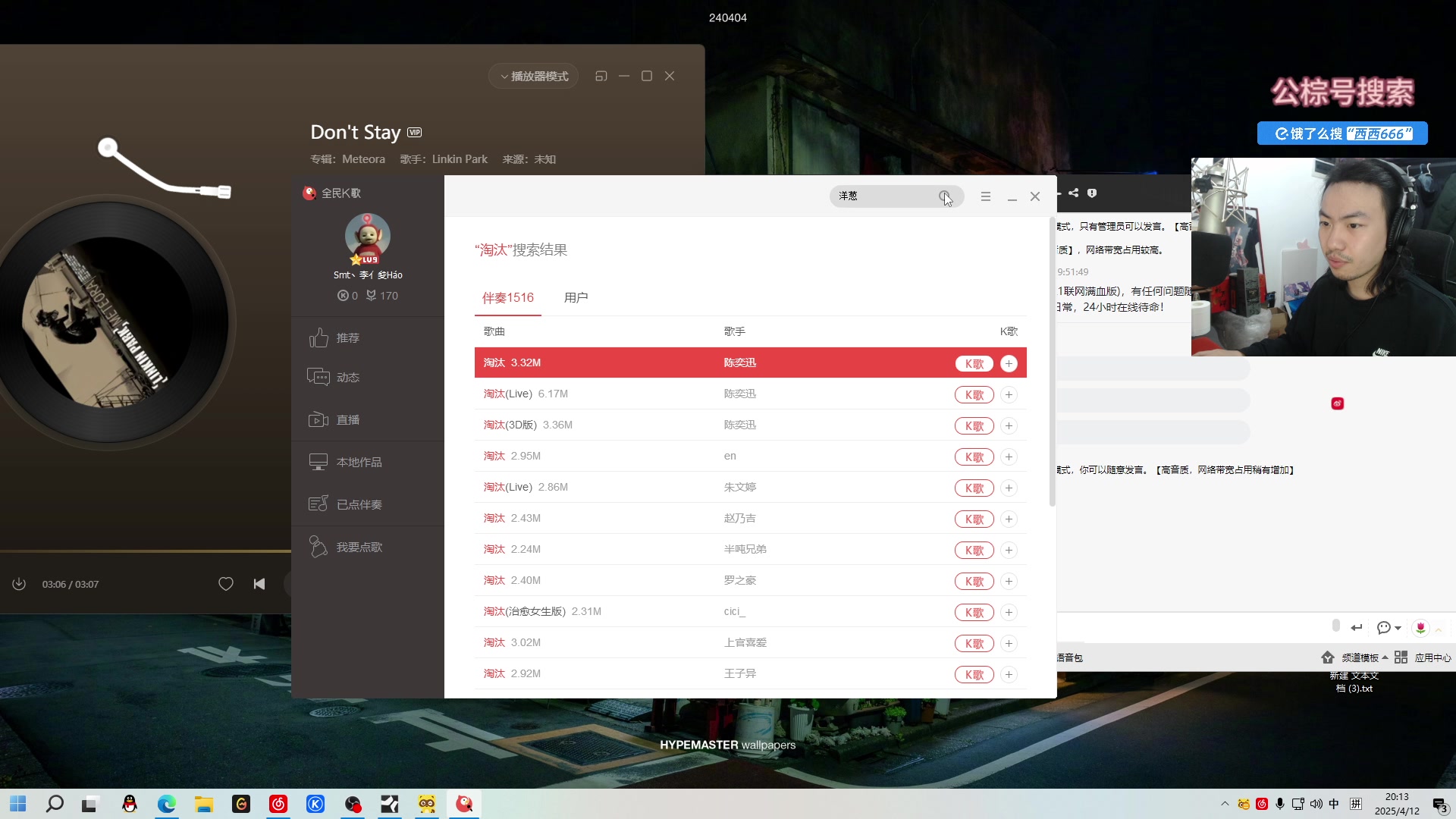
Task: Click the flower gift icon in chat toolbar
Action: pyautogui.click(x=1420, y=627)
